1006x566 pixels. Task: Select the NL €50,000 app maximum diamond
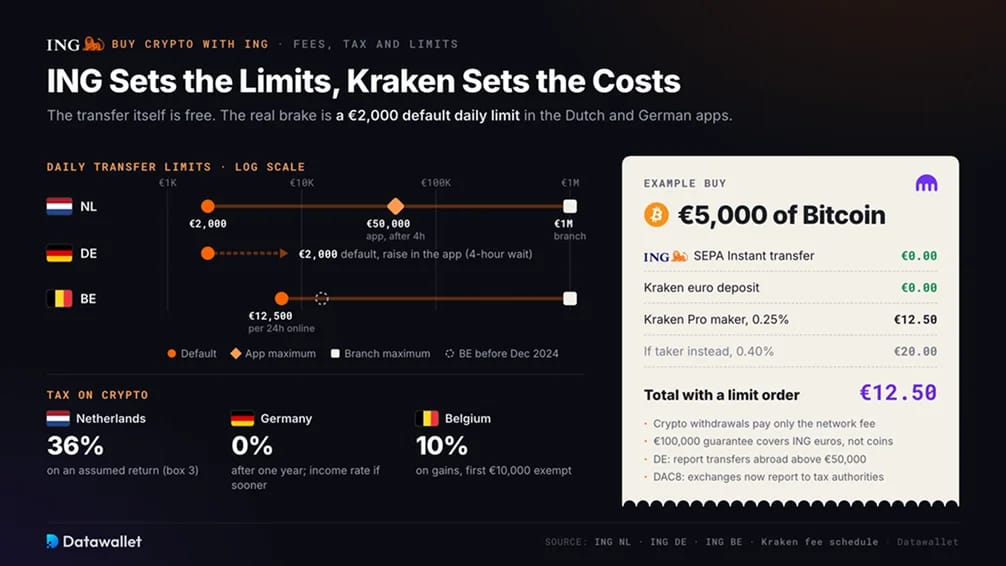(x=395, y=206)
